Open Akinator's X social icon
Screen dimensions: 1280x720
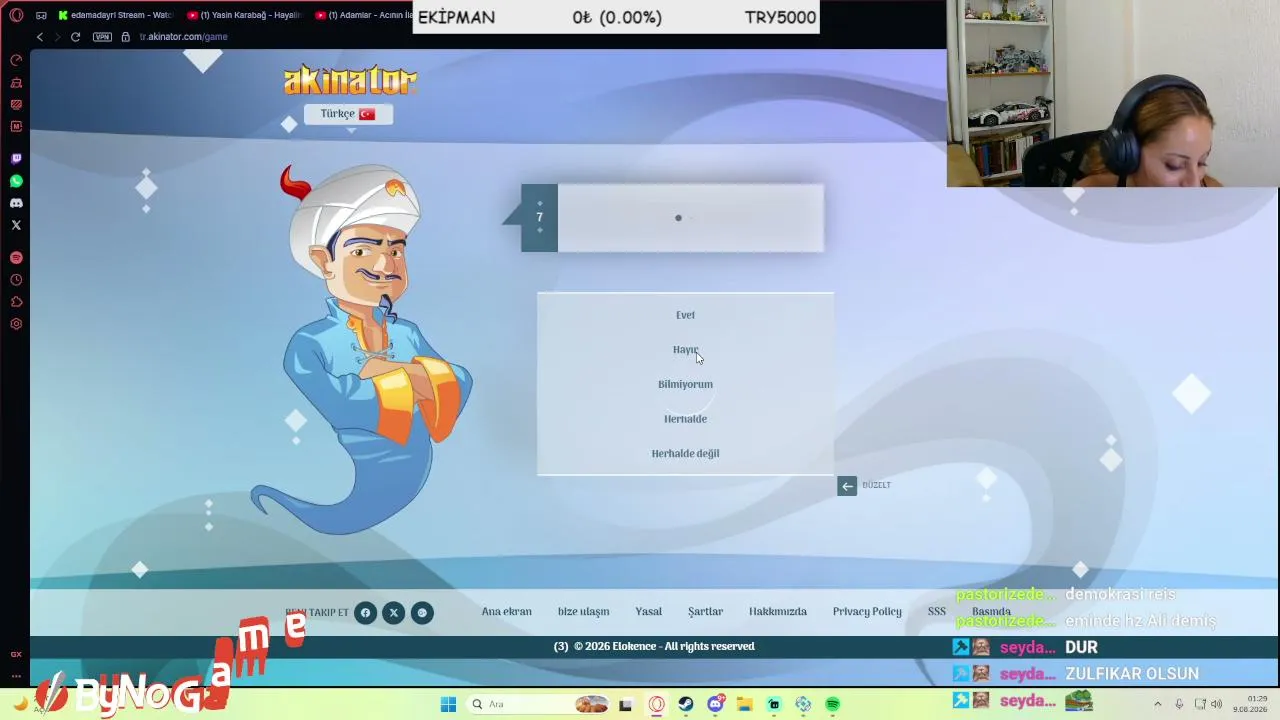pyautogui.click(x=394, y=613)
